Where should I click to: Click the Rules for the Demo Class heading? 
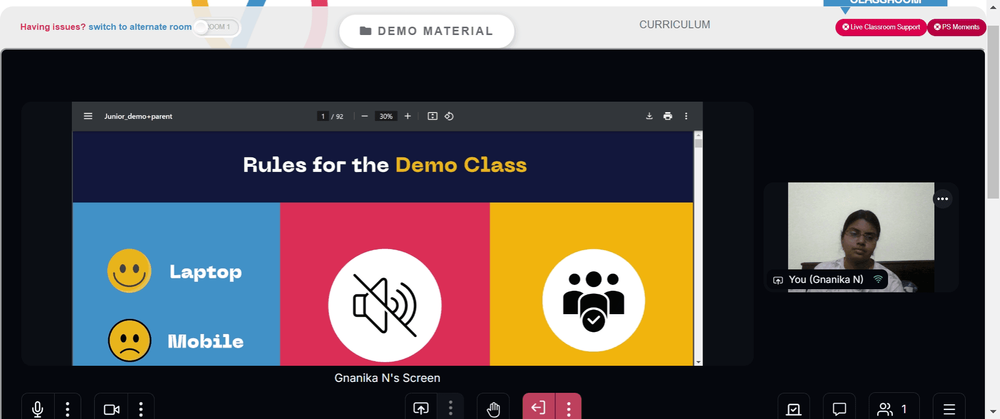click(385, 165)
